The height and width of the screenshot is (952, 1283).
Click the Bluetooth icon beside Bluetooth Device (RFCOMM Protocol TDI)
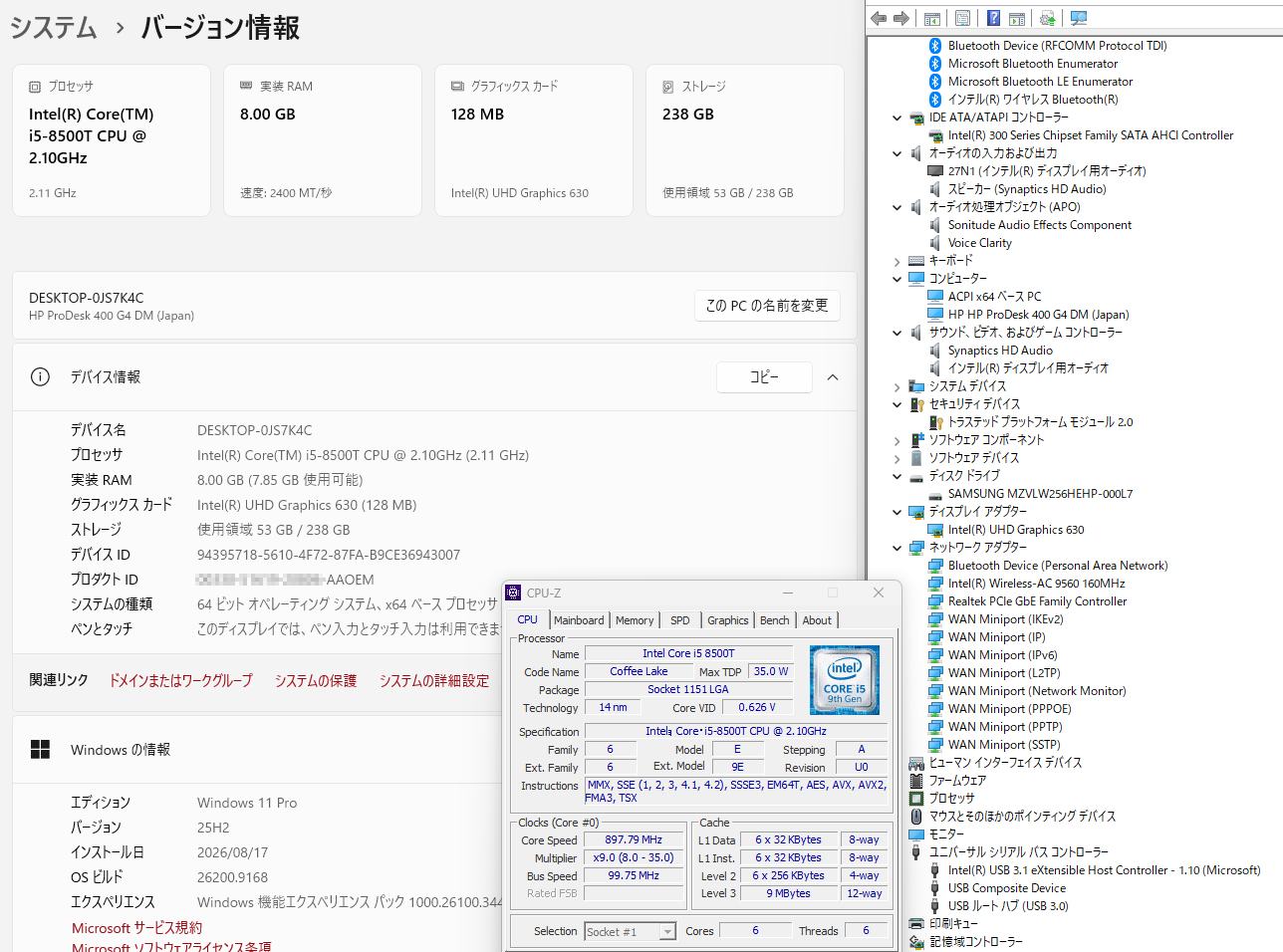coord(935,46)
